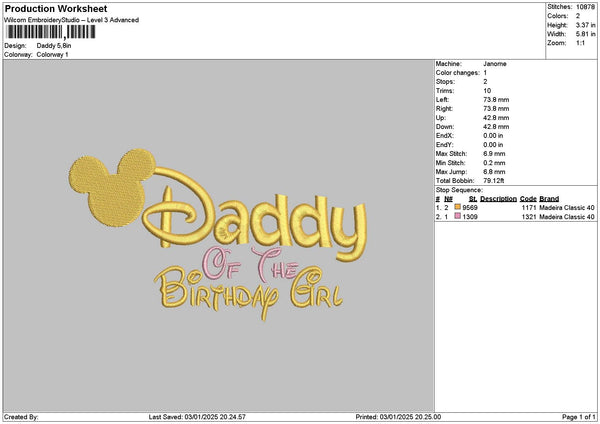Click the Mickey Mouse head silhouette
Screen dimensions: 600x424
click(x=106, y=187)
